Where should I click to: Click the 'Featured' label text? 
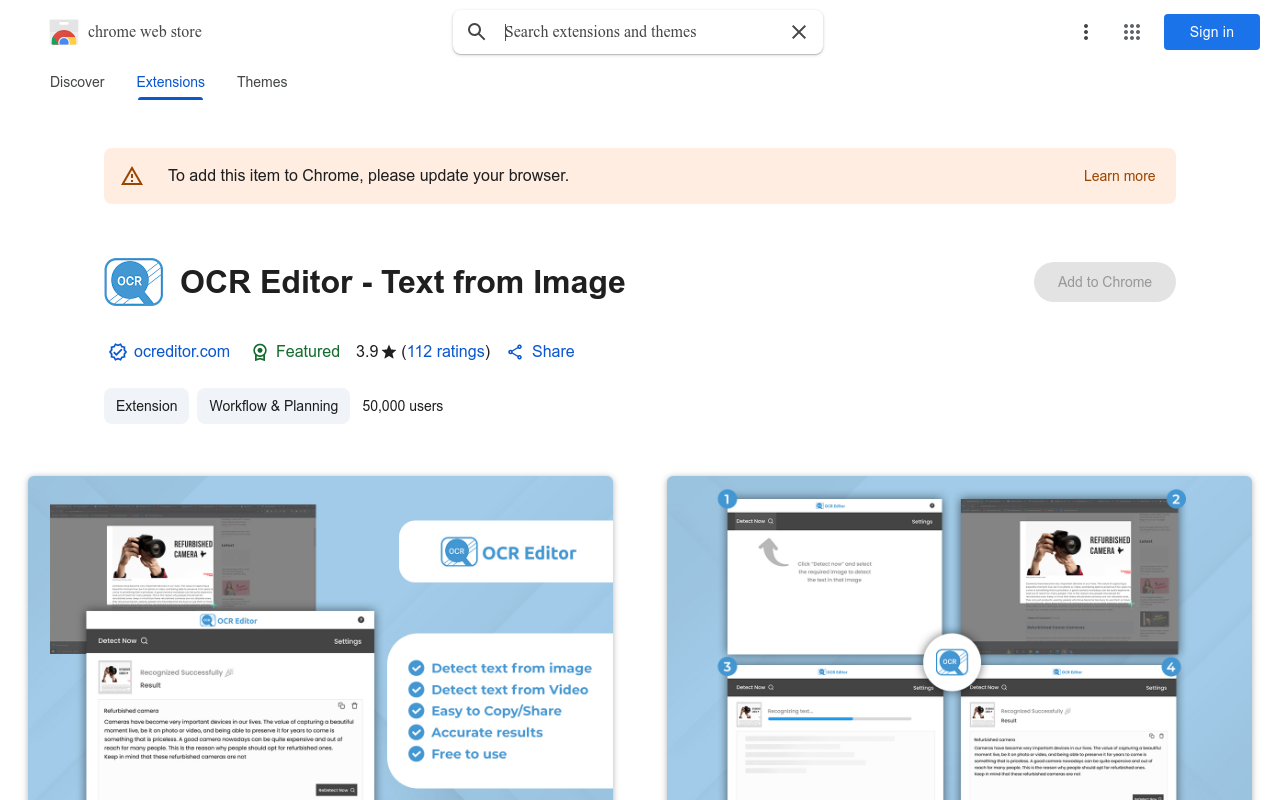[x=308, y=352]
